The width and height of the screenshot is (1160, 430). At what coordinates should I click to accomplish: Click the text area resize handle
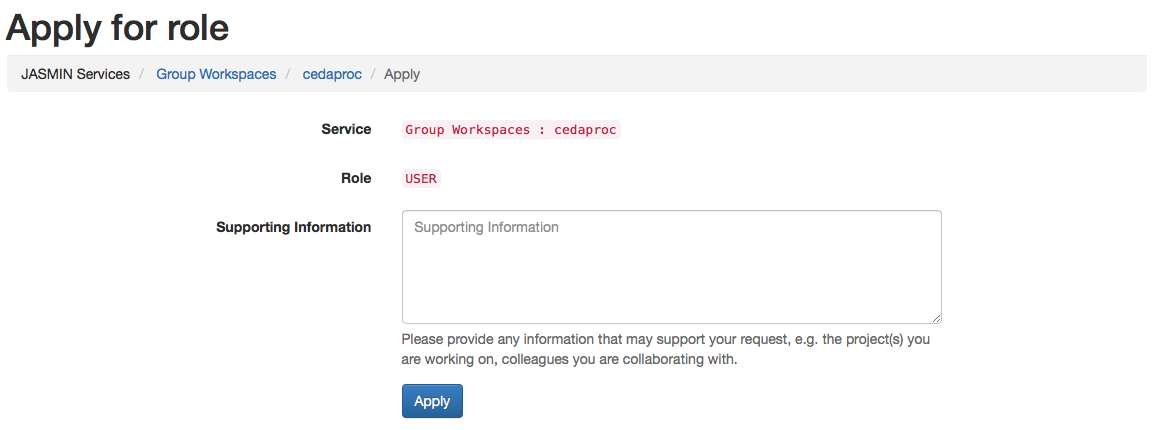936,318
